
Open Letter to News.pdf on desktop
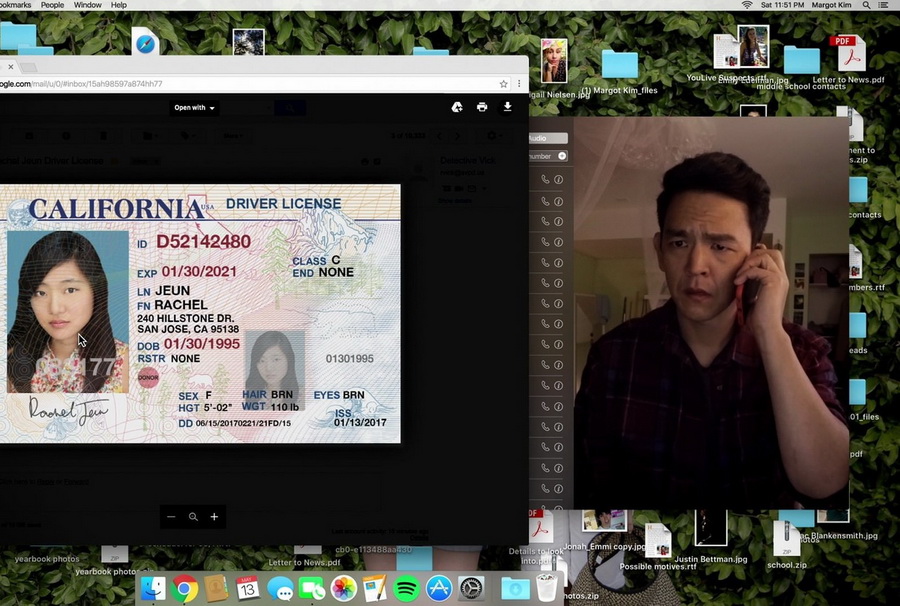847,58
